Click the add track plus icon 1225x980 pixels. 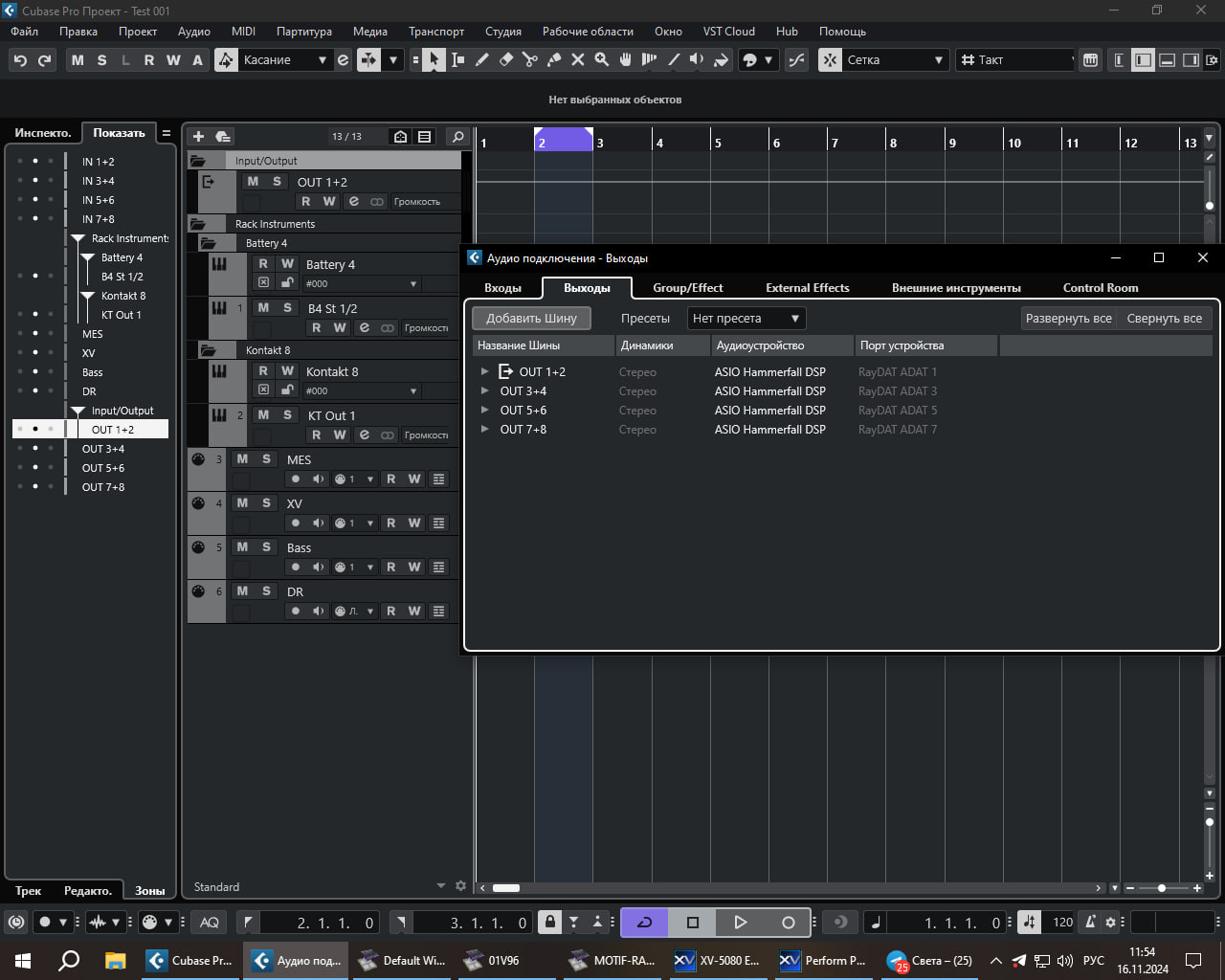click(198, 137)
